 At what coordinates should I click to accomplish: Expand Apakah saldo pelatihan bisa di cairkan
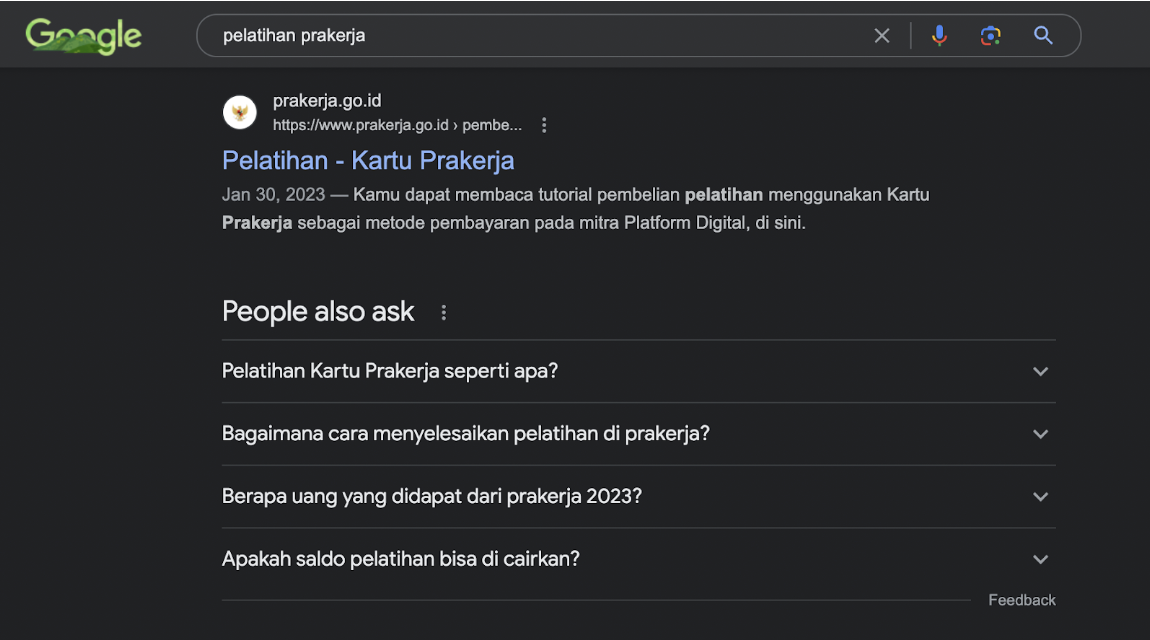coord(639,559)
